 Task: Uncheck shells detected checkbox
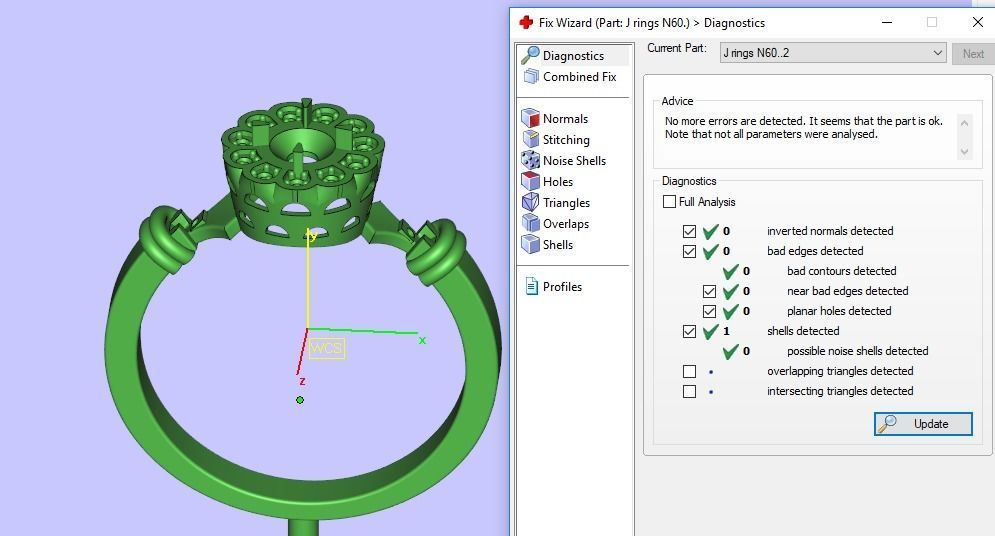[689, 331]
